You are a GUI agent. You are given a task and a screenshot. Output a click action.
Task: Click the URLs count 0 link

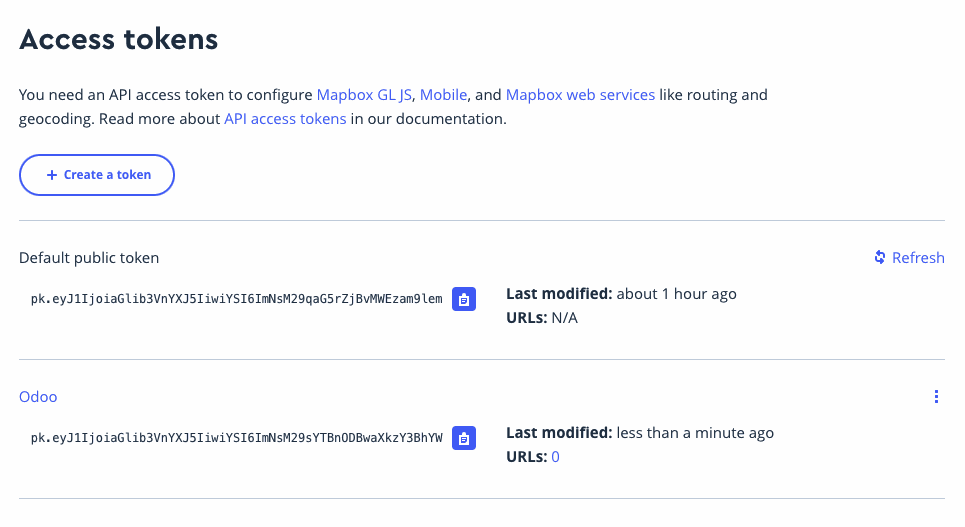click(x=555, y=457)
